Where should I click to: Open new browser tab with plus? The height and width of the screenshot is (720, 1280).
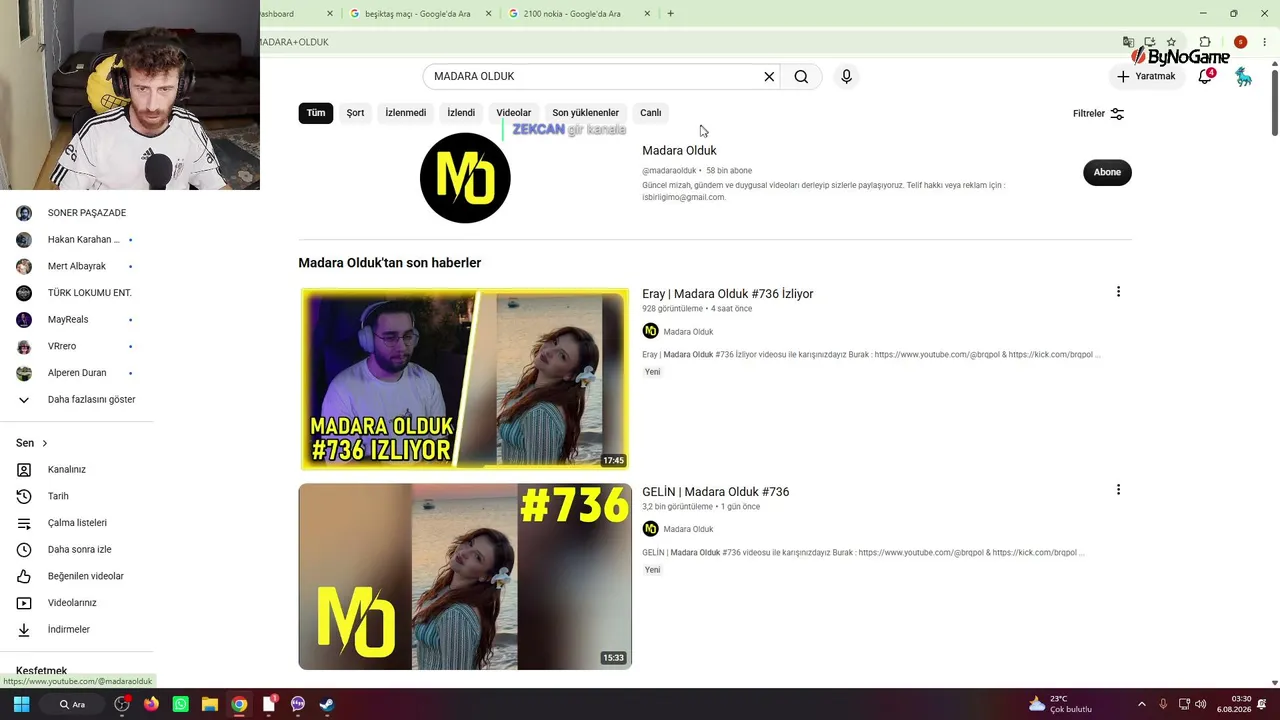pyautogui.click(x=670, y=14)
